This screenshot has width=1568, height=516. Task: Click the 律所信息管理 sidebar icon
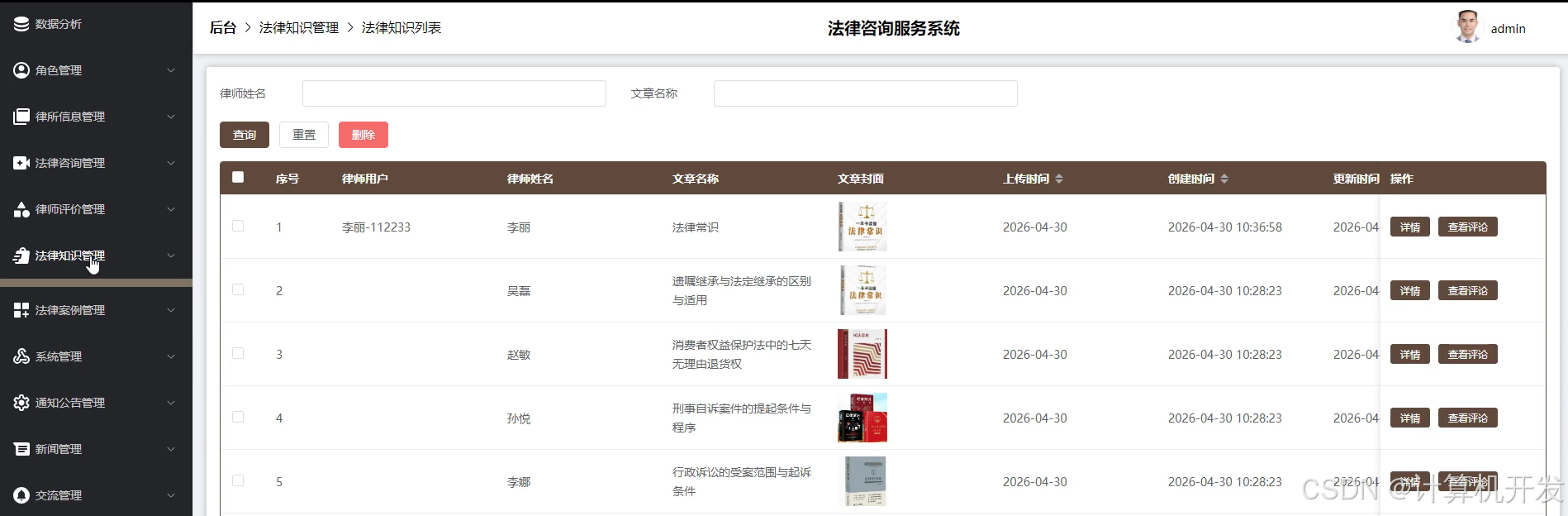pos(21,117)
